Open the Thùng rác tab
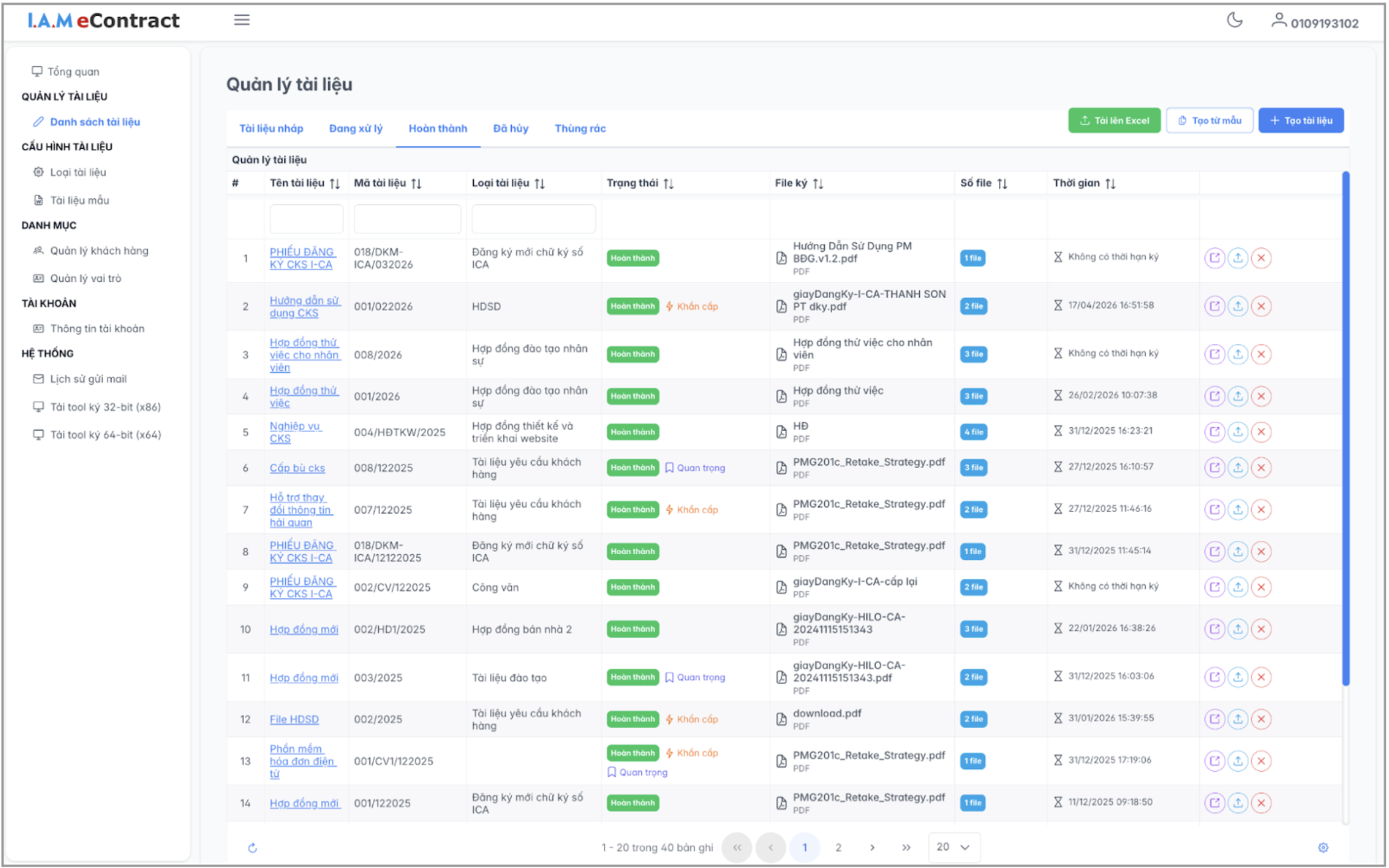This screenshot has height=868, width=1389. [x=580, y=128]
